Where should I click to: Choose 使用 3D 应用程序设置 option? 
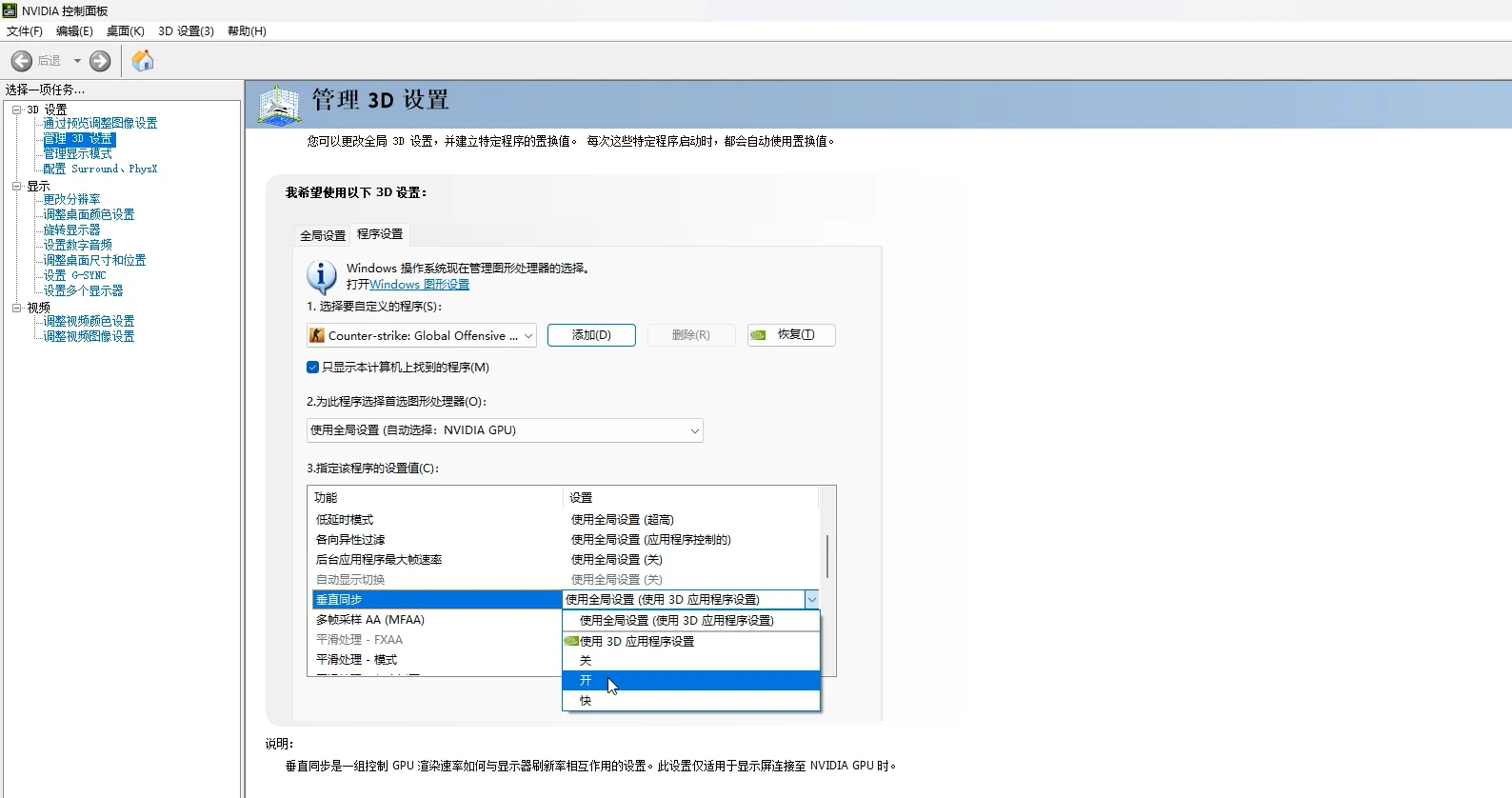691,641
